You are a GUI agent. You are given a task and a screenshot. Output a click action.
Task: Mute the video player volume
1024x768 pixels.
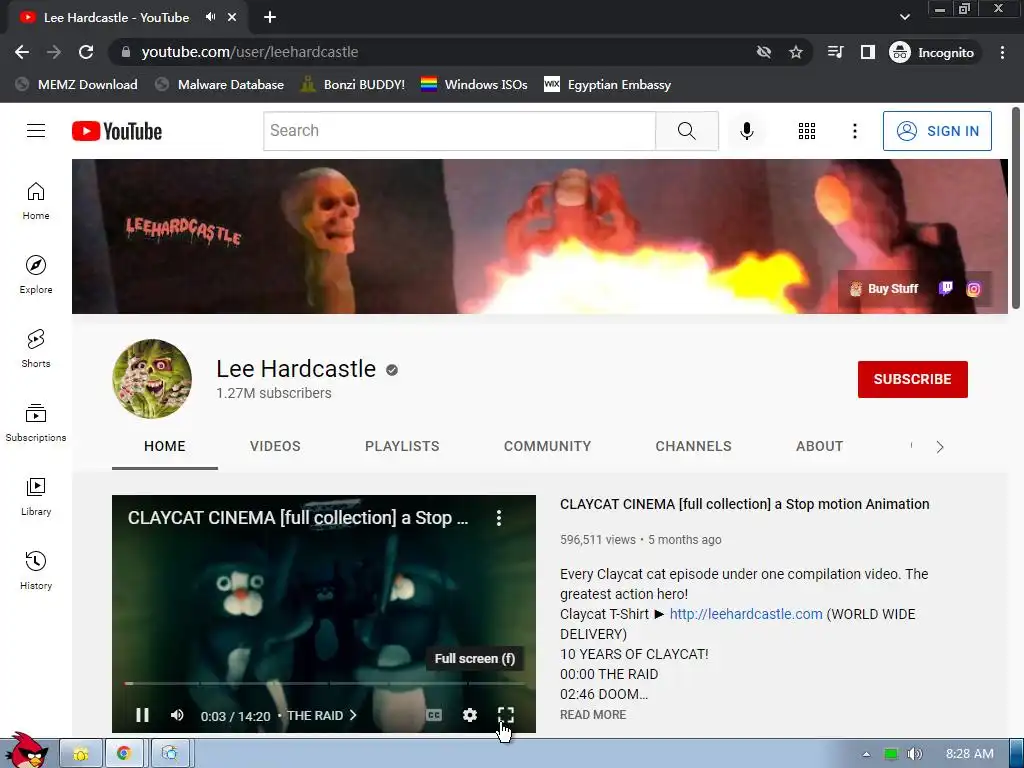tap(177, 715)
